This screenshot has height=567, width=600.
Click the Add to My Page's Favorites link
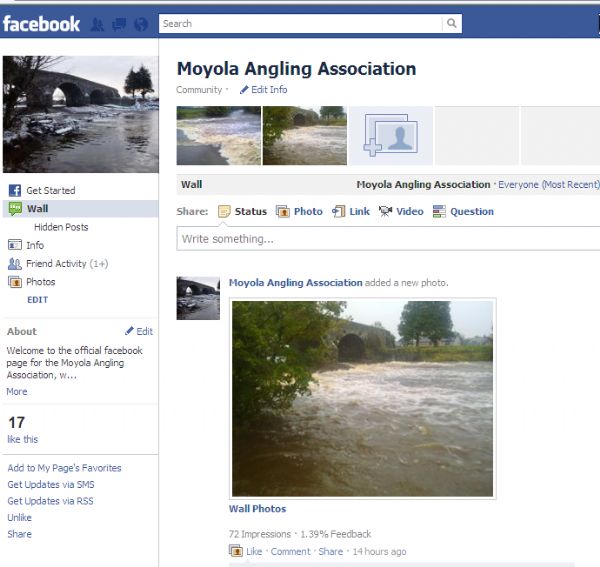point(64,468)
